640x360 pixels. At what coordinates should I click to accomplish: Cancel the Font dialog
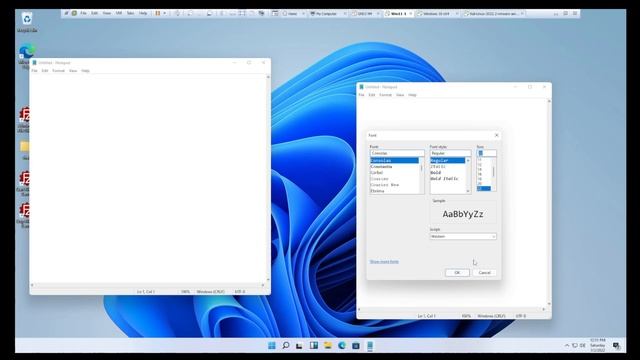(x=484, y=272)
